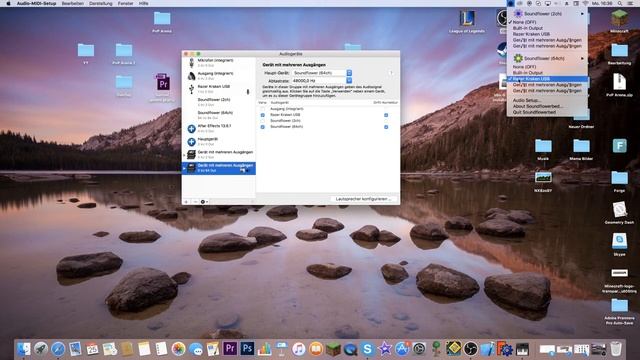Click minus button to remove device
640x360 pixels.
195,202
